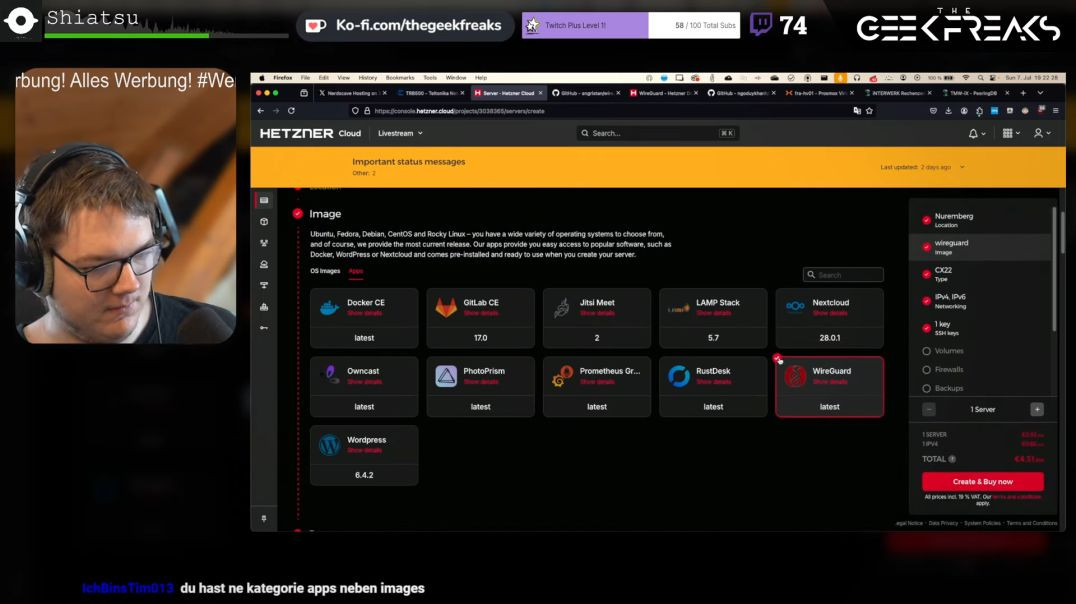Open the user account dropdown
This screenshot has height=604, width=1076.
[1042, 133]
